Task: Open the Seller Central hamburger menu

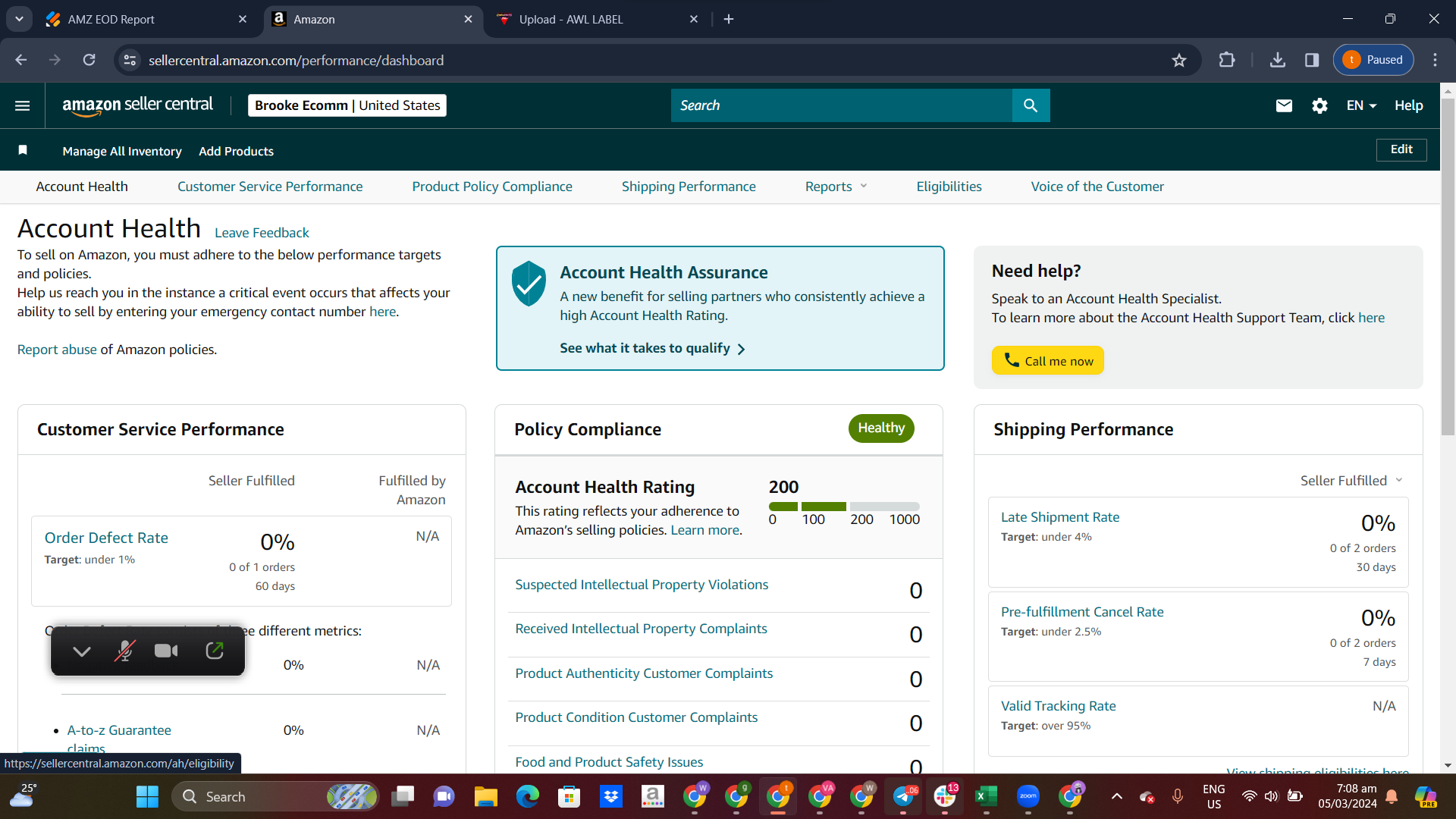Action: tap(23, 105)
